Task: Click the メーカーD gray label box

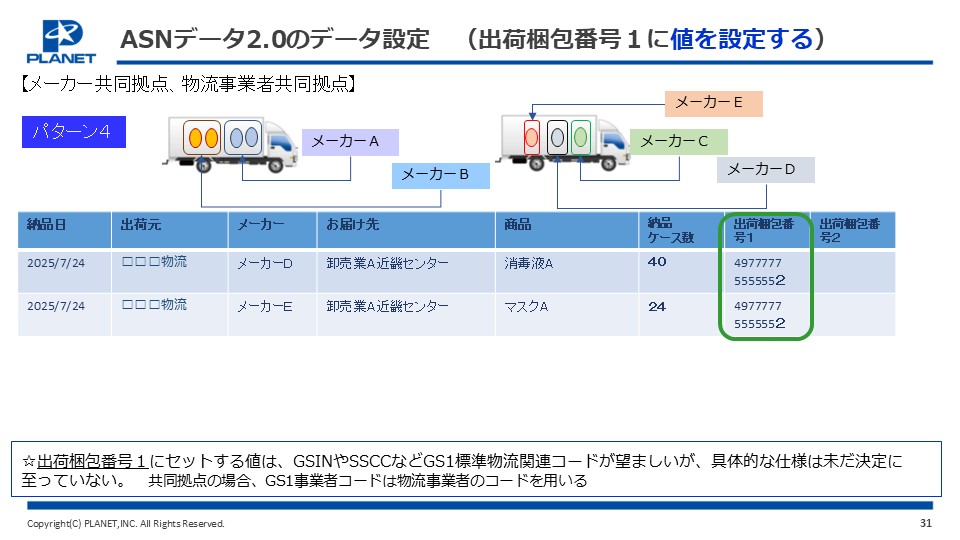Action: 765,170
